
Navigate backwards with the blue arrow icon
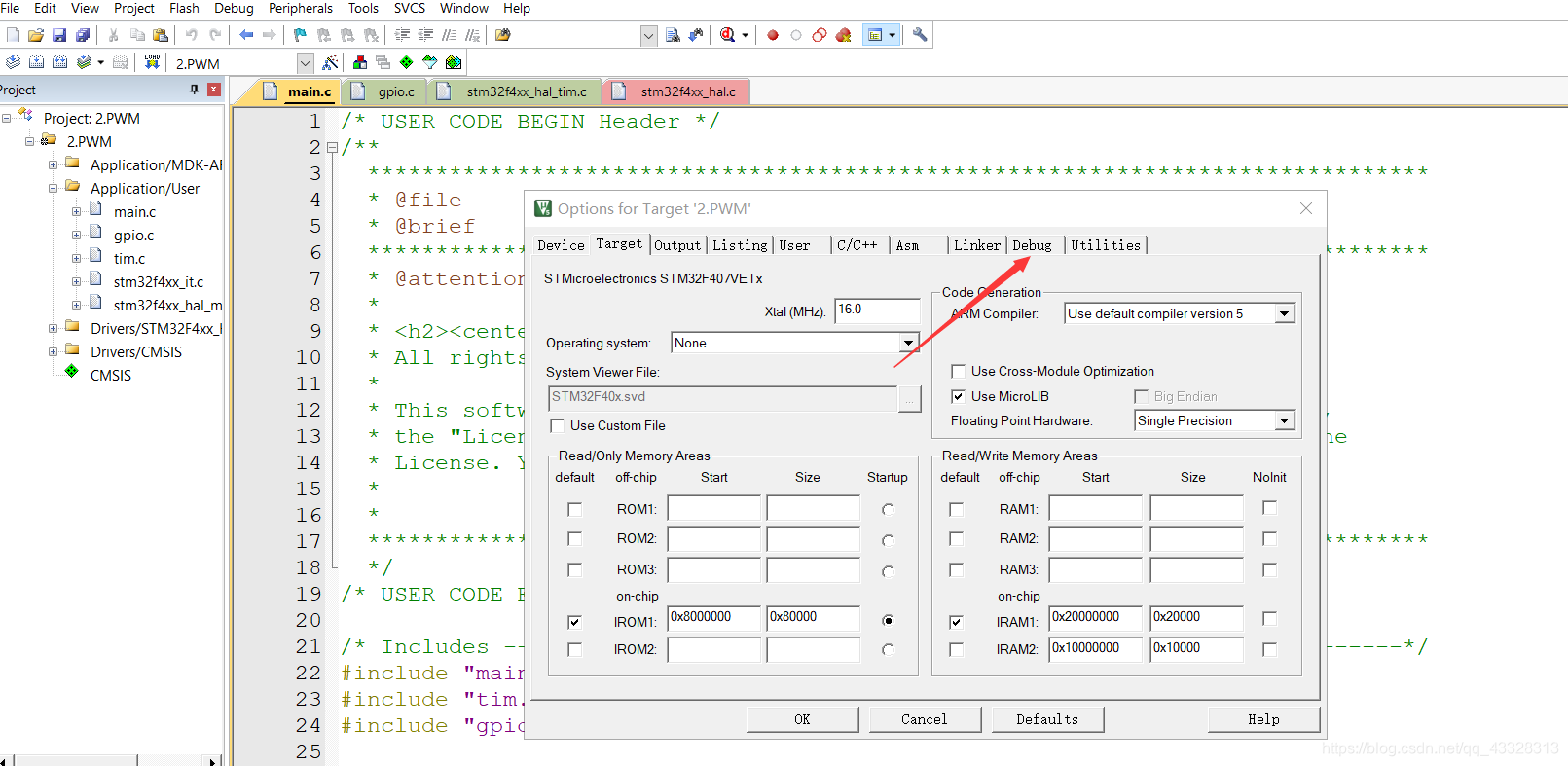coord(246,35)
